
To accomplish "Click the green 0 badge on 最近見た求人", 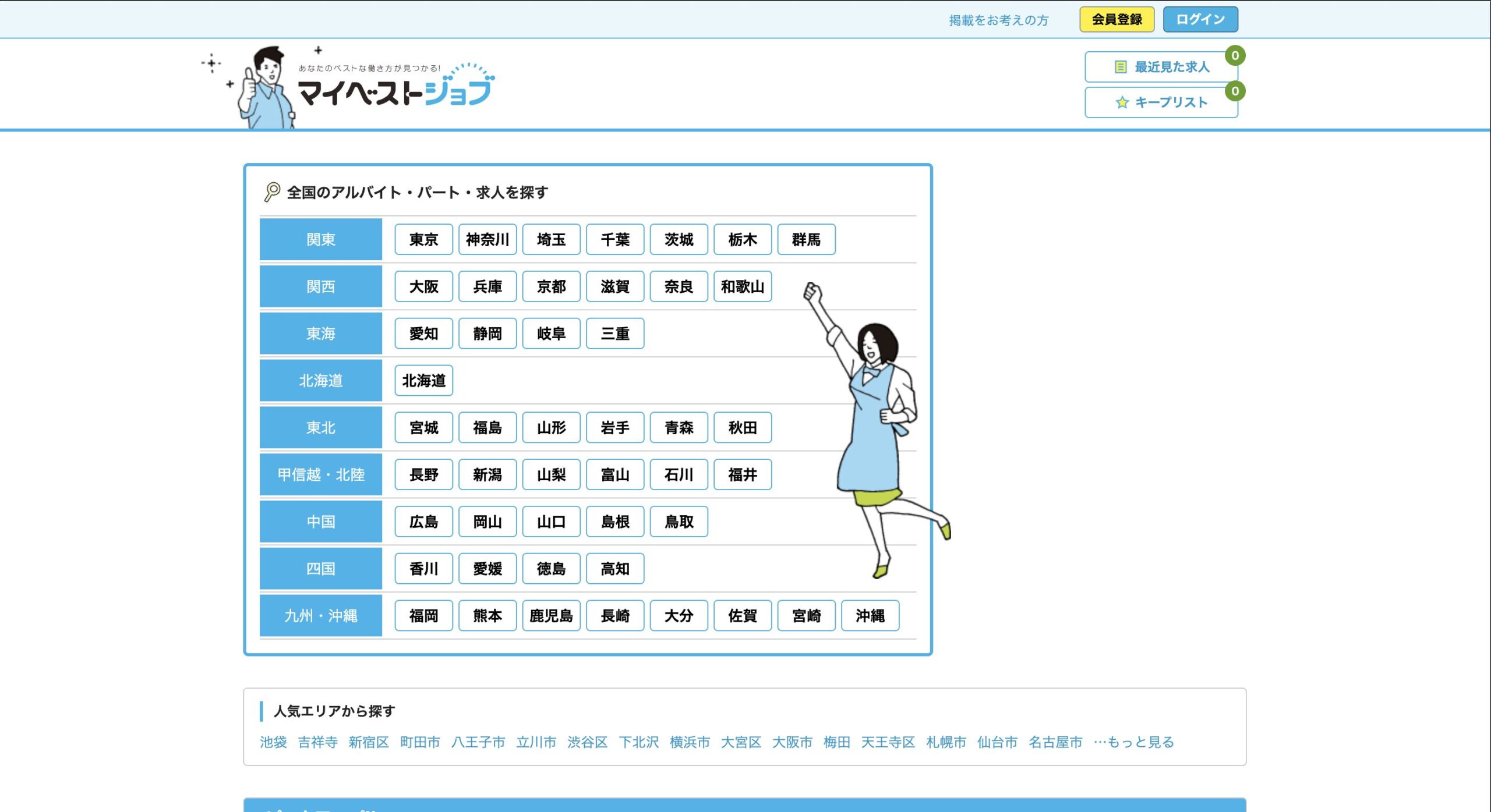I will pyautogui.click(x=1234, y=56).
